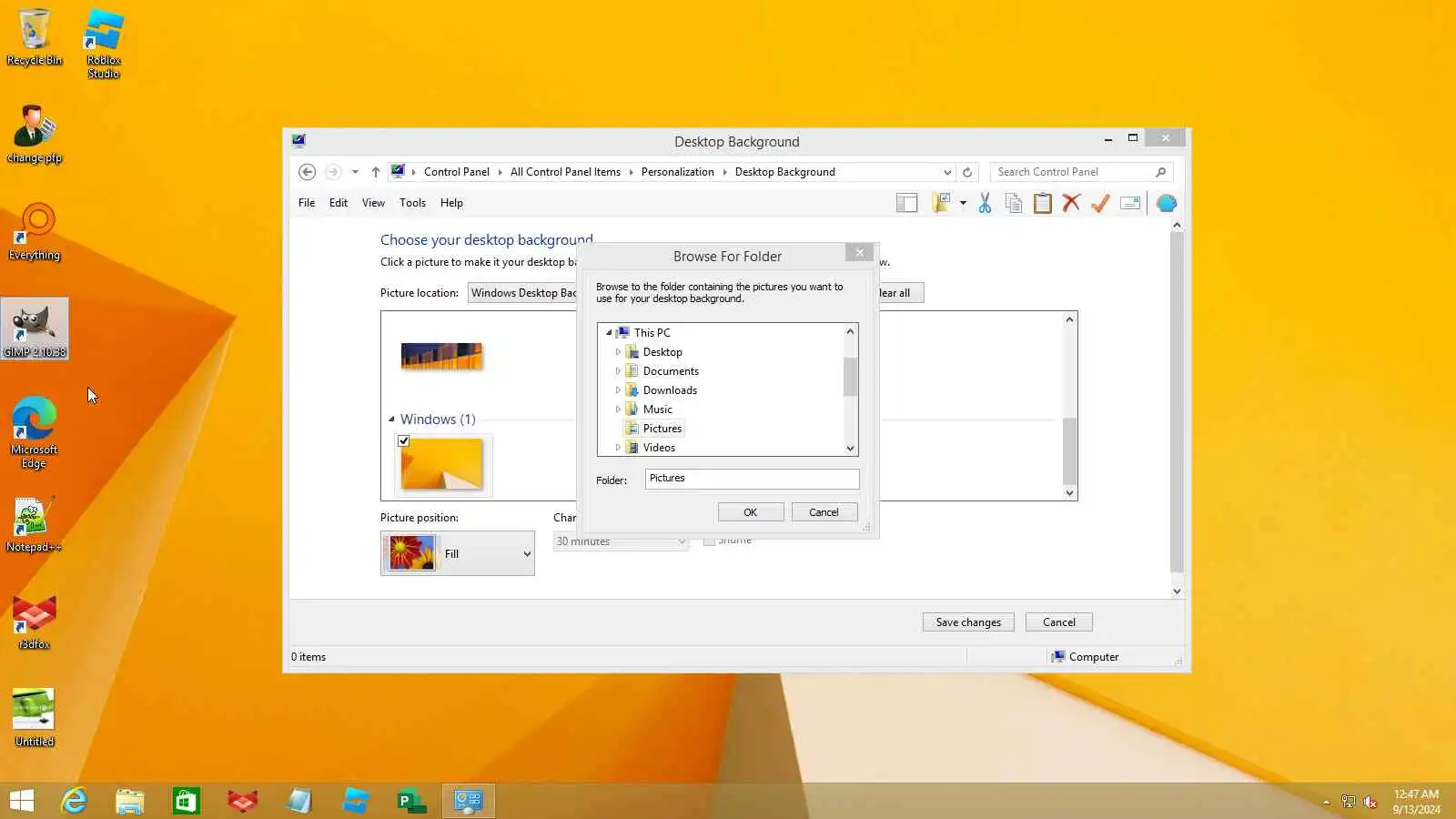
Task: Click the Microsoft Edge desktop icon
Action: (x=35, y=432)
